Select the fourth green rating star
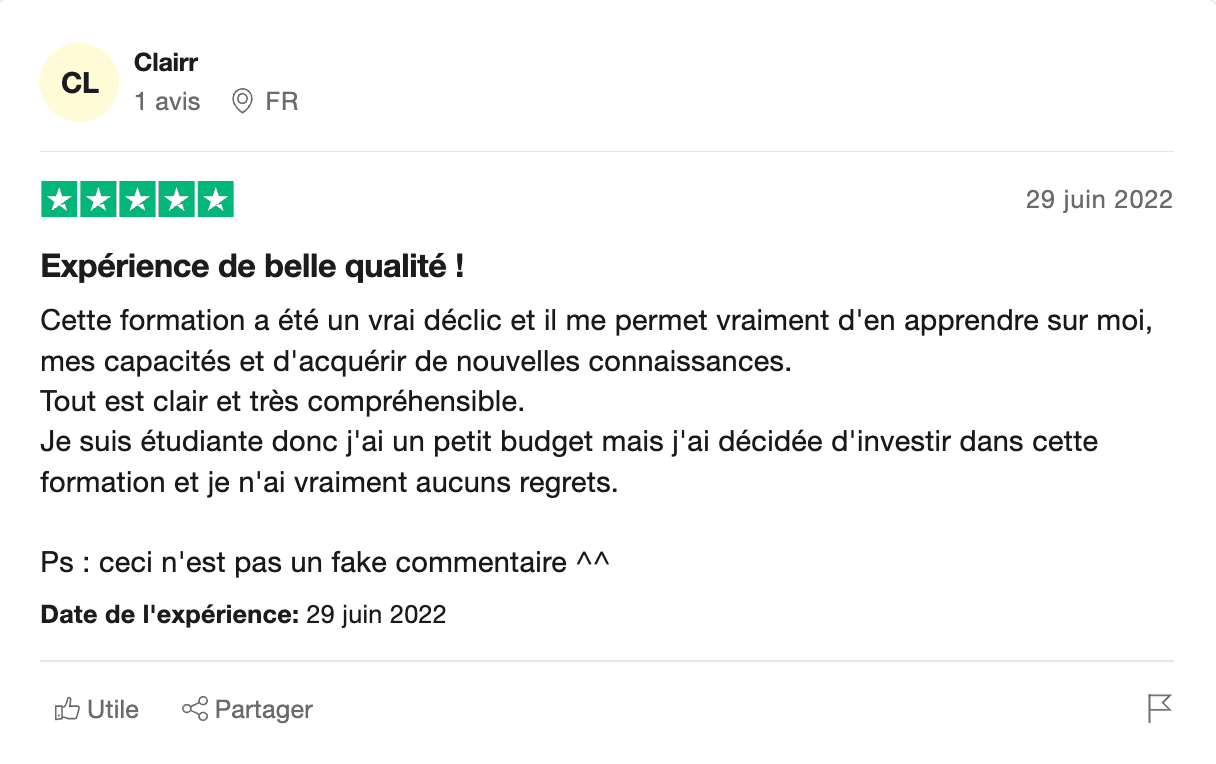 coord(176,200)
